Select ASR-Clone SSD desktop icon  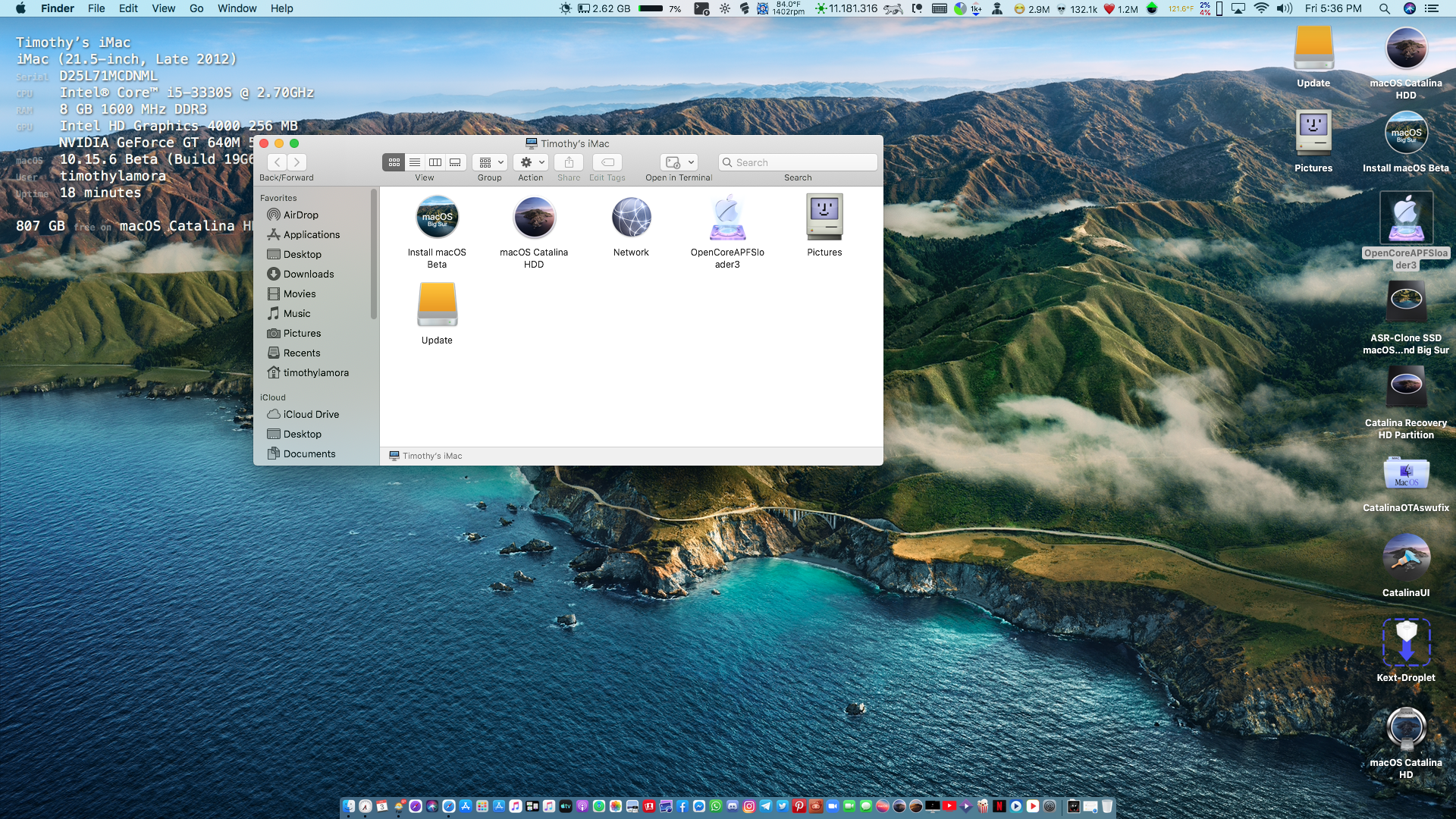click(1406, 318)
